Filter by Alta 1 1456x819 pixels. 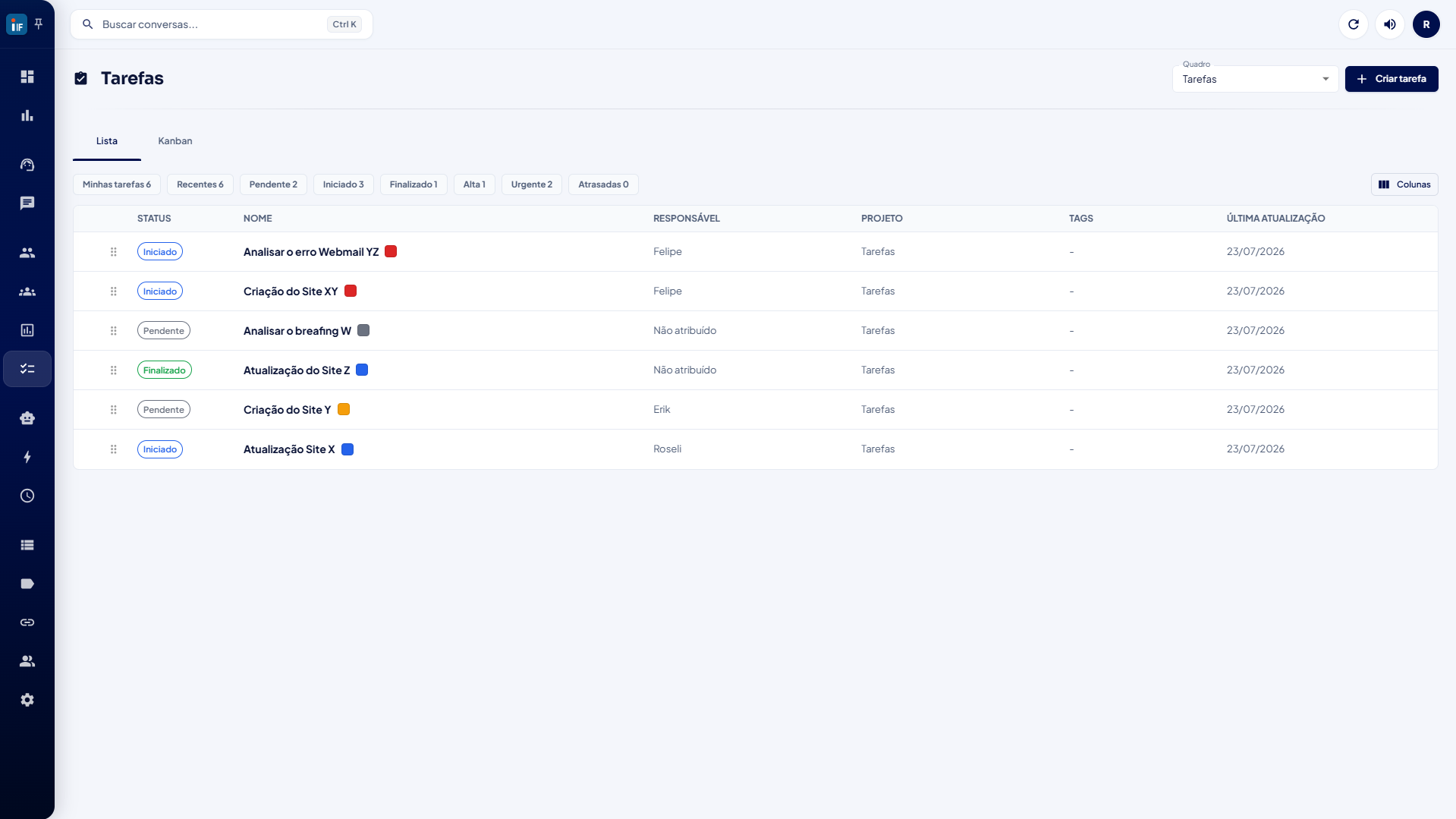pos(474,184)
